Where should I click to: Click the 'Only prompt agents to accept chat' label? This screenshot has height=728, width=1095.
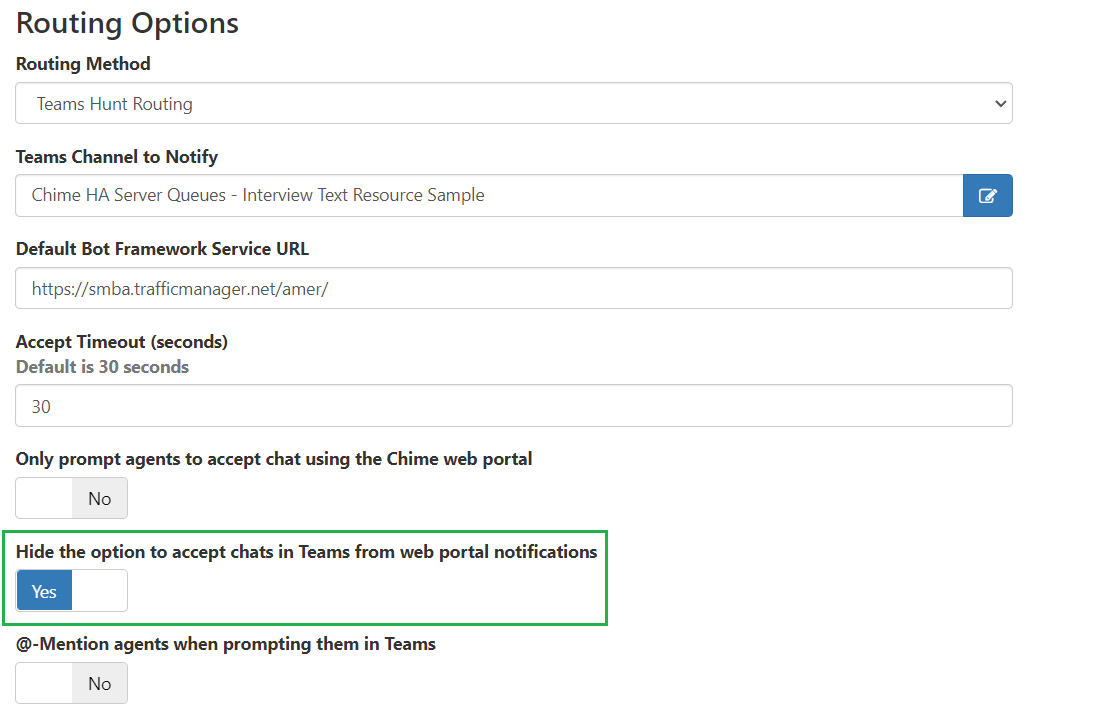click(274, 459)
